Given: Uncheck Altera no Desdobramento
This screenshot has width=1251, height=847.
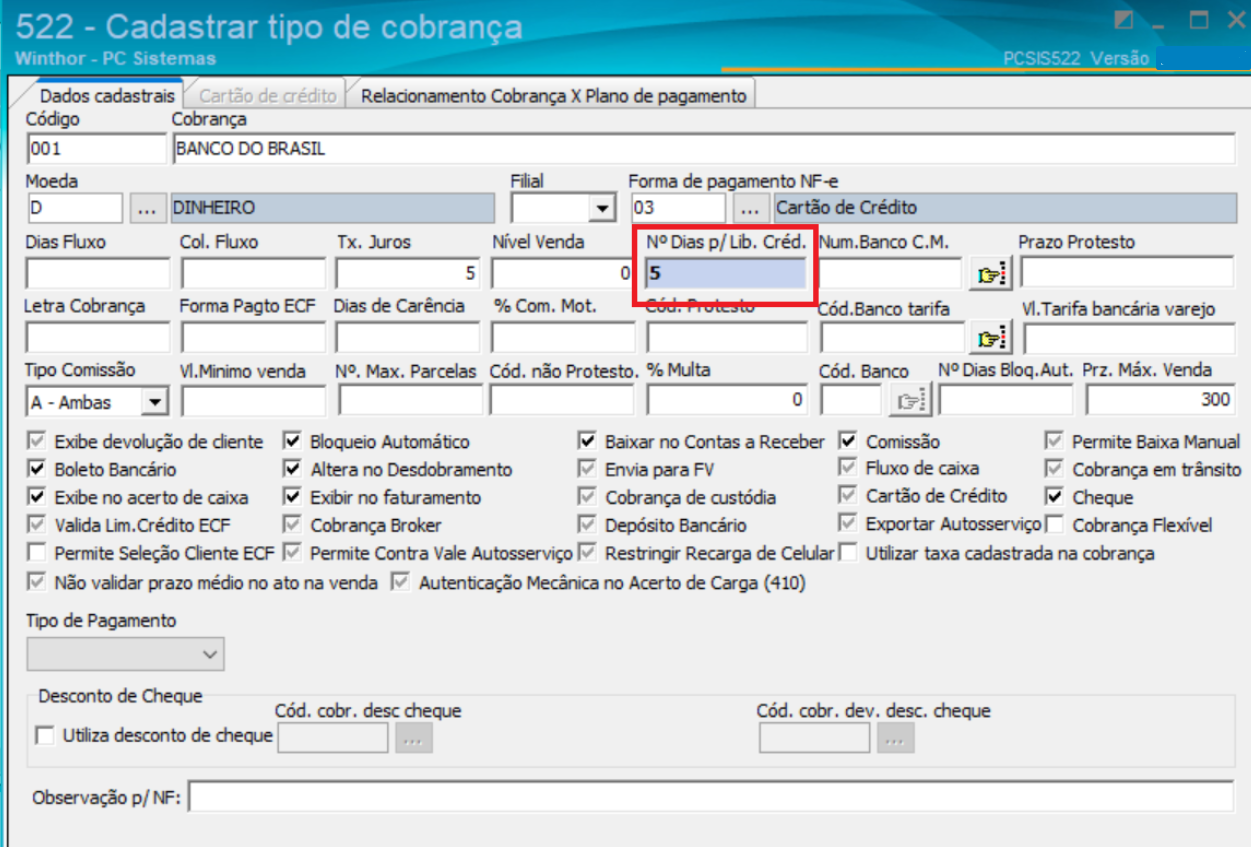Looking at the screenshot, I should point(293,469).
